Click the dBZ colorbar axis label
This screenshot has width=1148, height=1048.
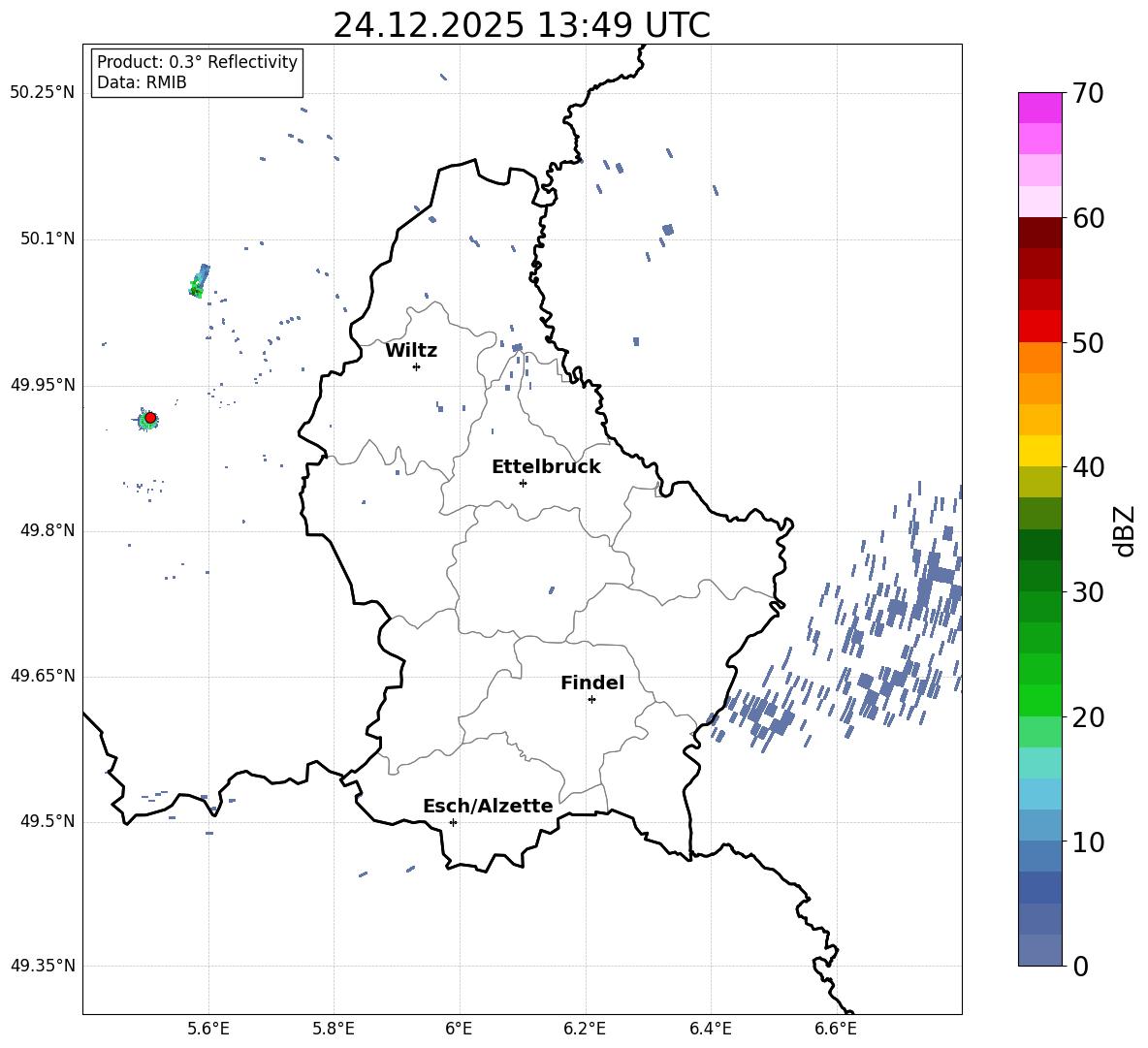(x=1126, y=530)
